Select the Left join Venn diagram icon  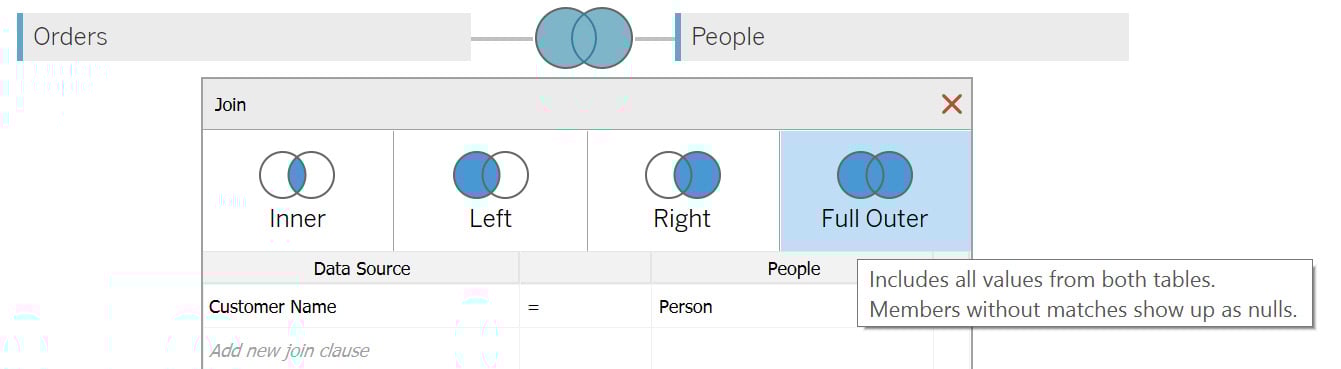490,175
